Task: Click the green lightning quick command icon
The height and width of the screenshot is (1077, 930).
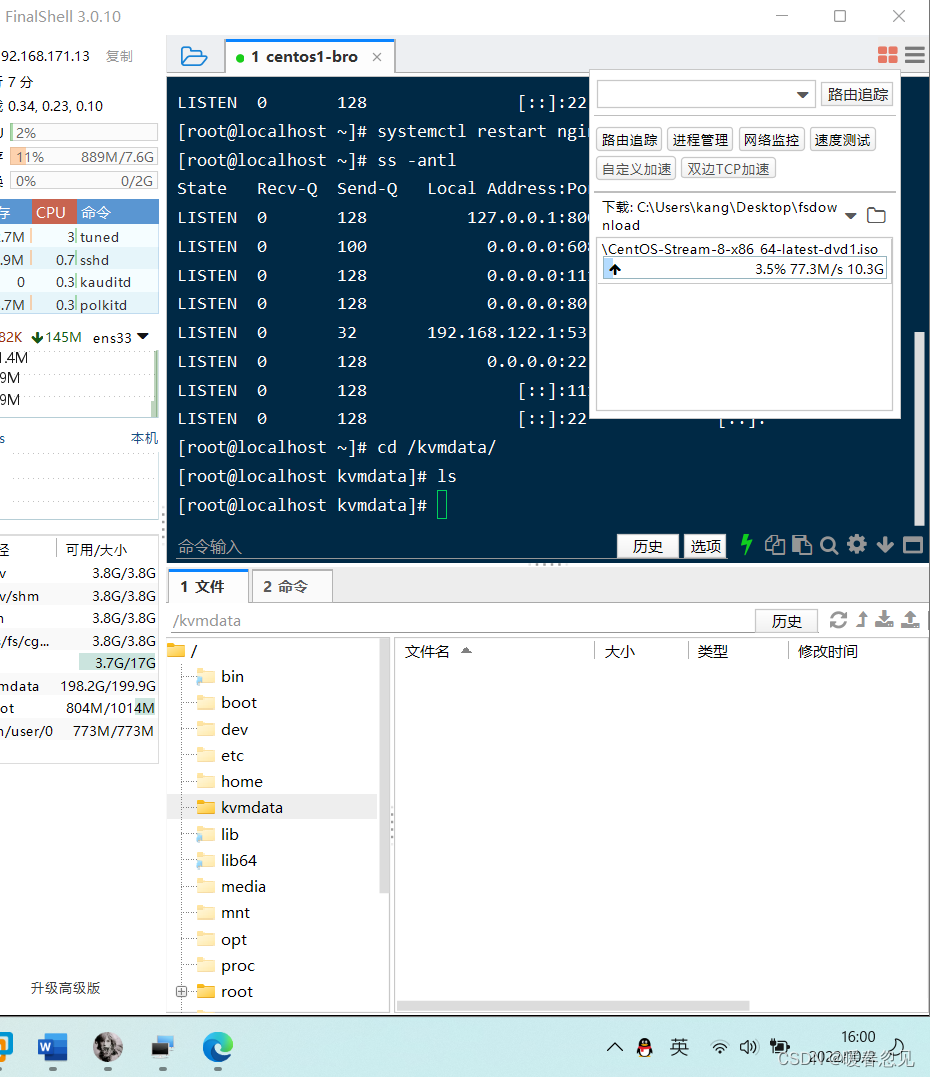Action: [747, 545]
